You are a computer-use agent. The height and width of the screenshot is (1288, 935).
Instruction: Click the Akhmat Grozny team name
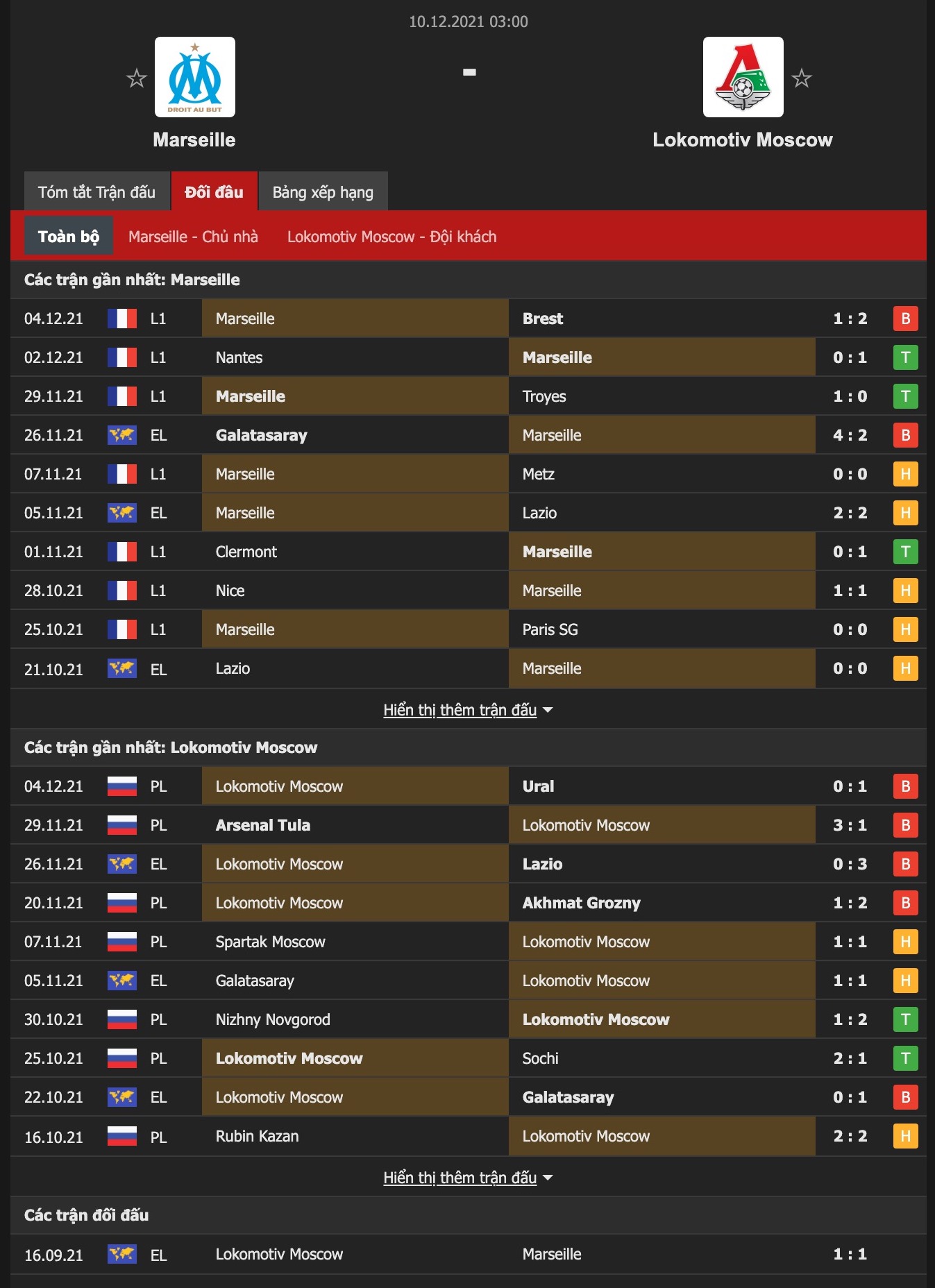(x=582, y=903)
